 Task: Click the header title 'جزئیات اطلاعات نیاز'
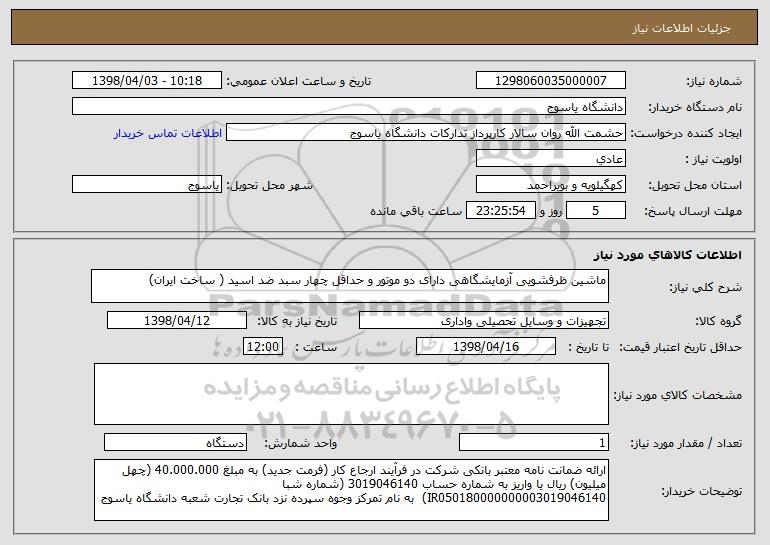pos(681,28)
